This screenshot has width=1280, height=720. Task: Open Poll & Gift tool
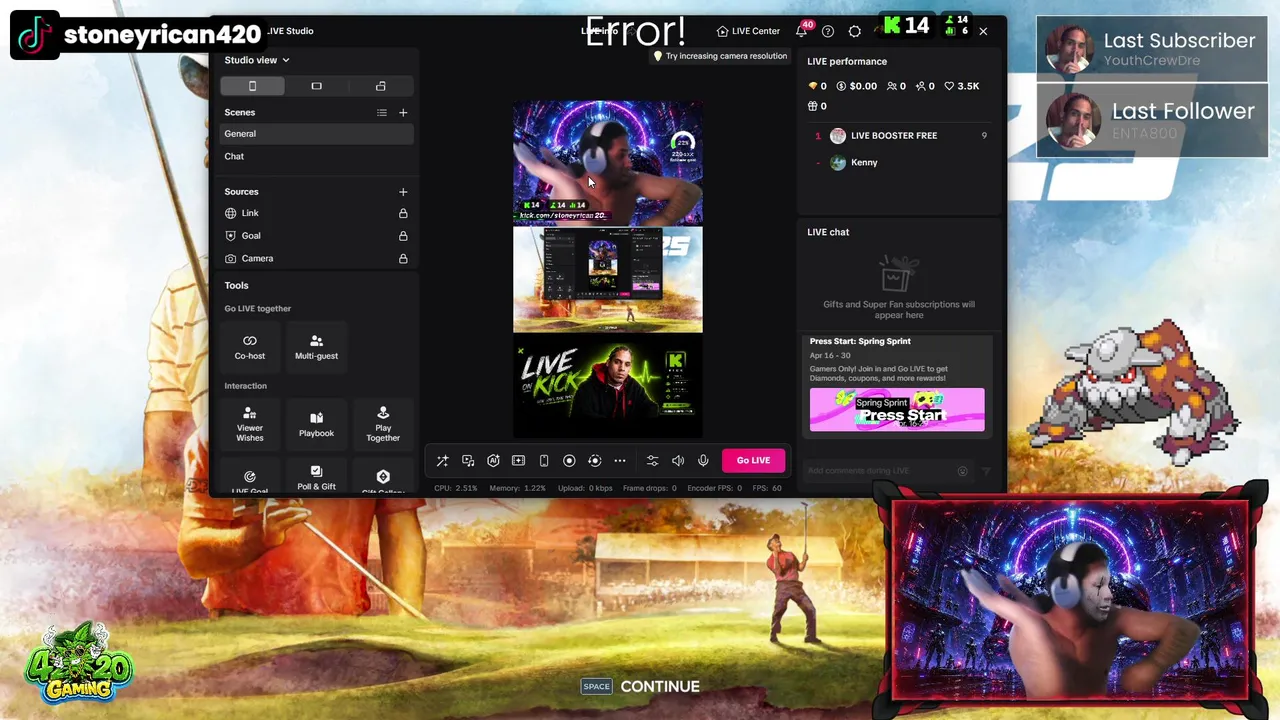coord(316,478)
